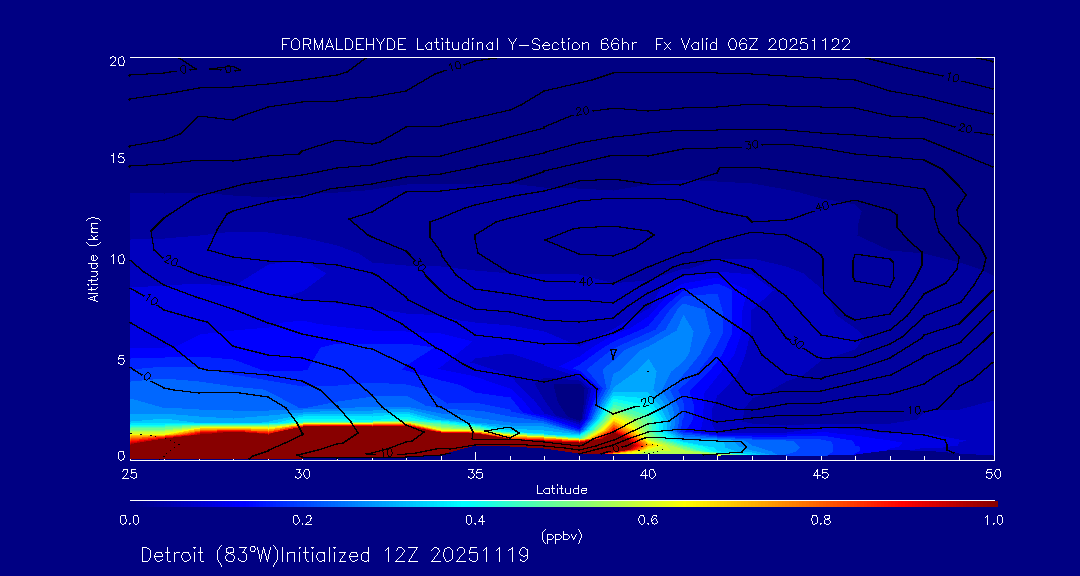Click the colorbar label 0.4

pos(475,520)
